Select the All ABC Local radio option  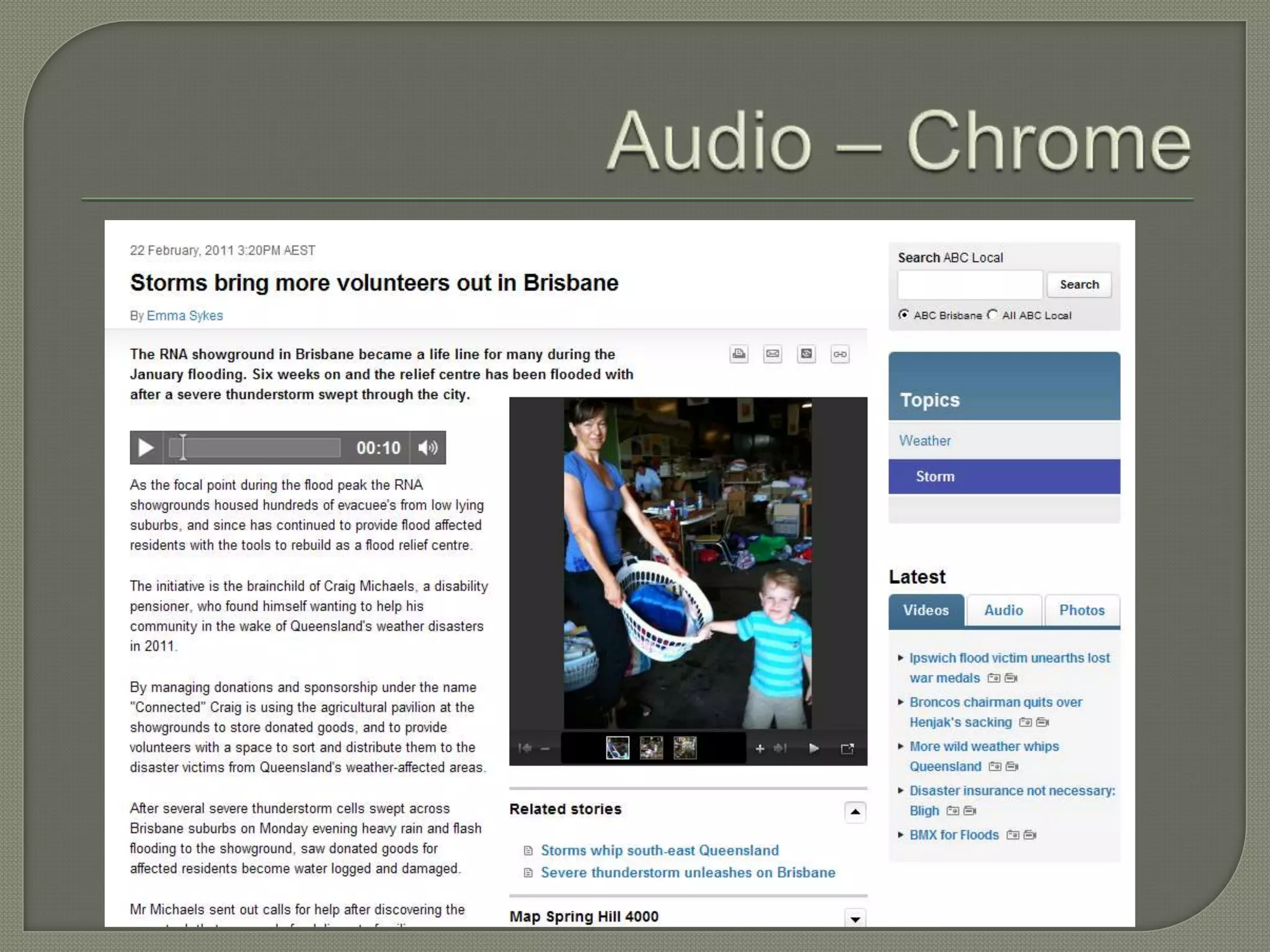pyautogui.click(x=993, y=315)
